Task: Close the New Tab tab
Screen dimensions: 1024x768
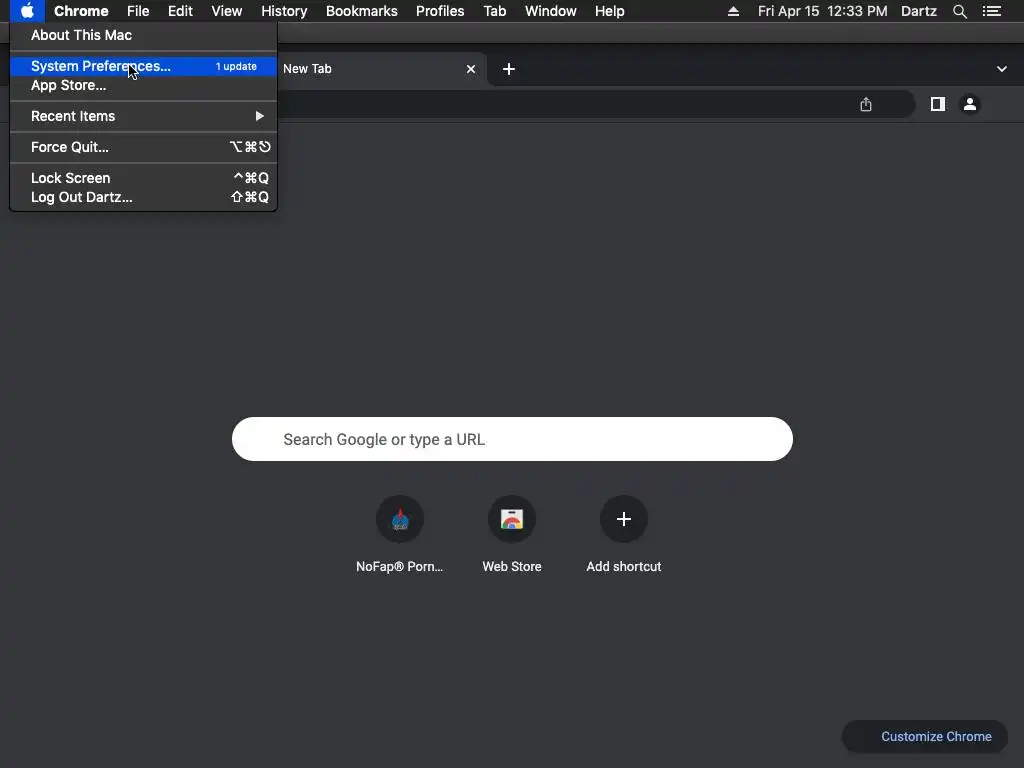Action: pyautogui.click(x=471, y=69)
